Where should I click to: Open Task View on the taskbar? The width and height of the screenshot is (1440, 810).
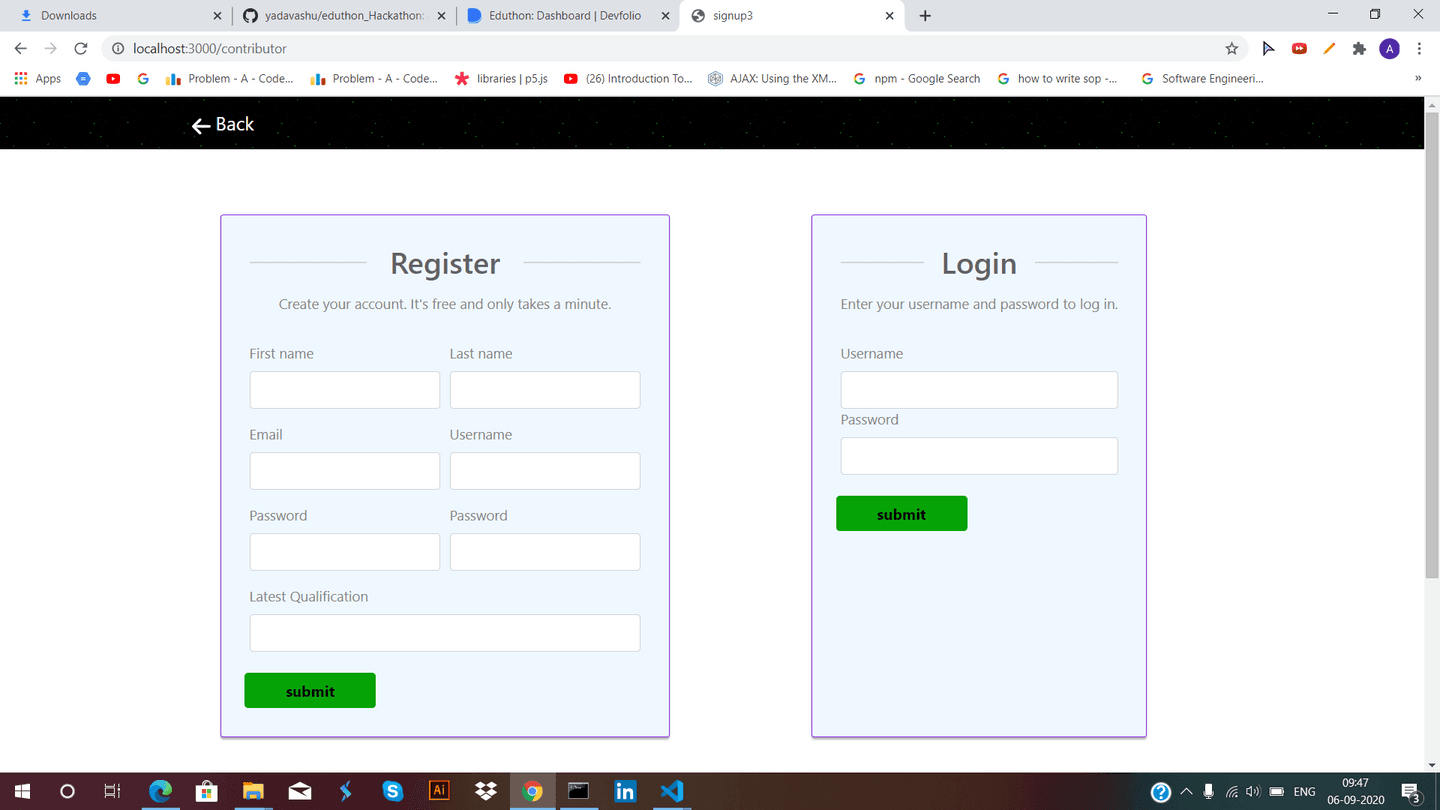tap(112, 791)
